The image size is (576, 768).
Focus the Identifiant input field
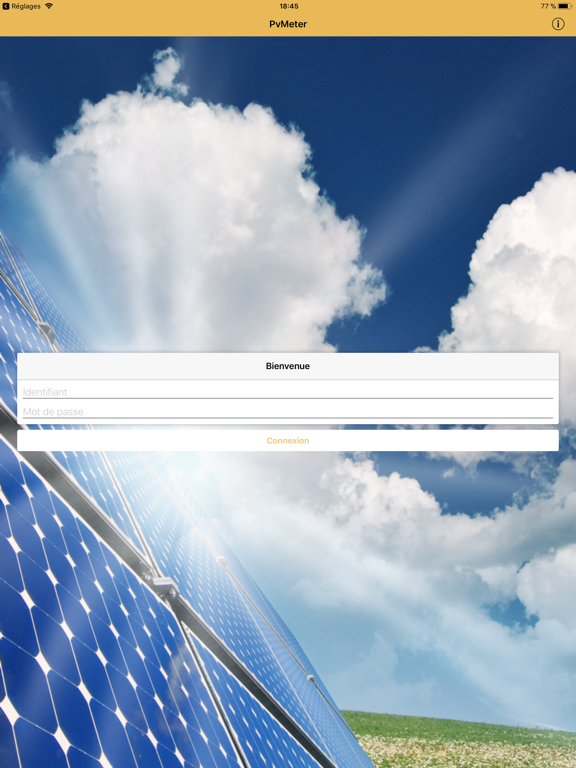(288, 392)
